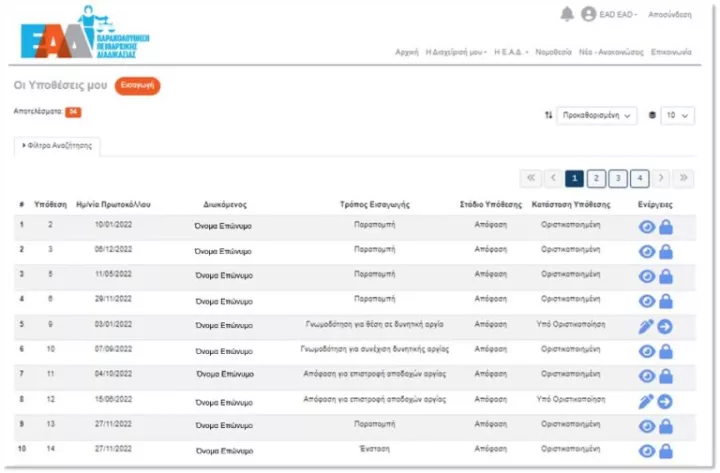This screenshot has height=473, width=720.
Task: Open the rows-per-page dropdown showing 10
Action: pyautogui.click(x=677, y=116)
